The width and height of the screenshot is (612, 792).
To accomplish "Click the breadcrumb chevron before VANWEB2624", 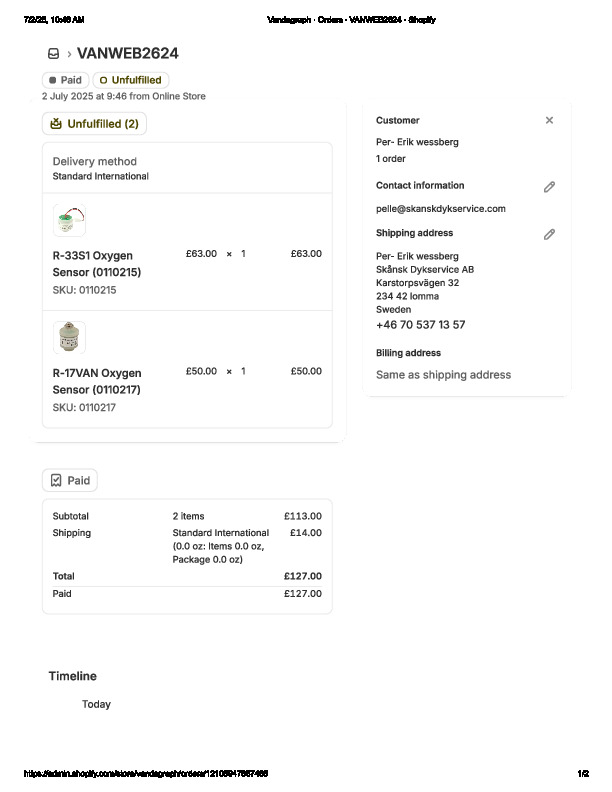I will pos(69,54).
